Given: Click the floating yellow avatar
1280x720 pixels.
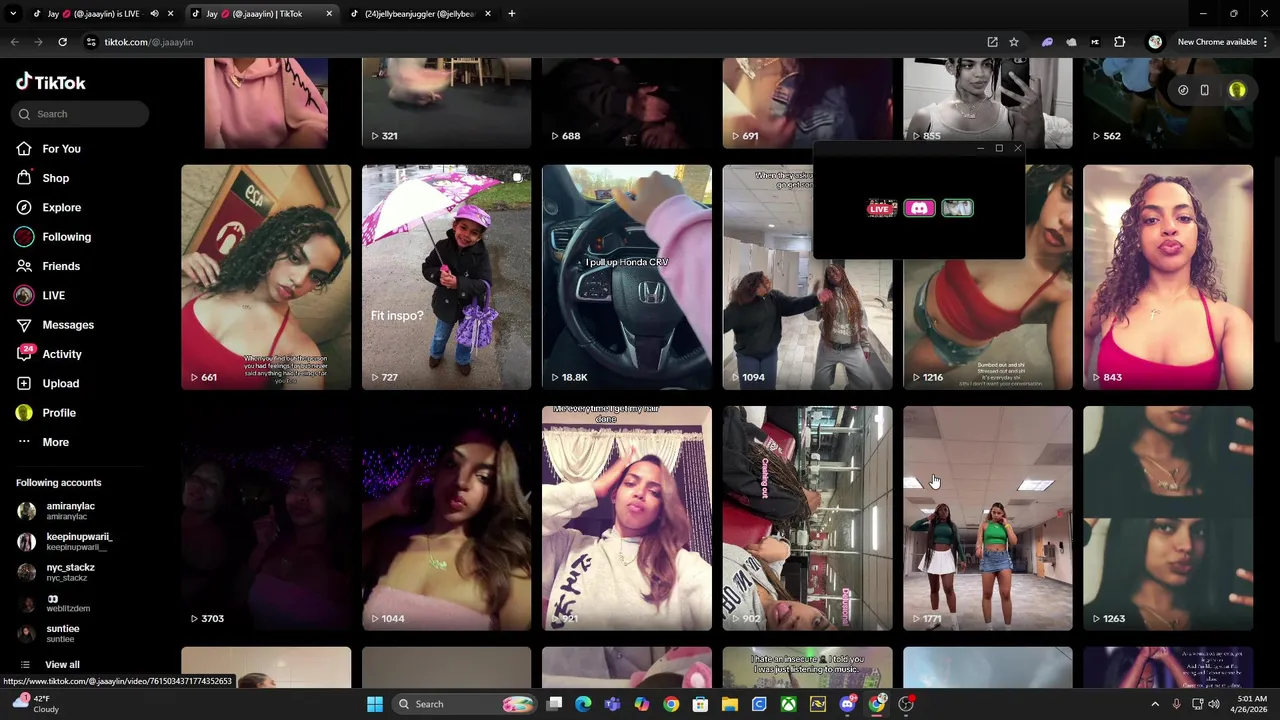Looking at the screenshot, I should coord(1237,90).
